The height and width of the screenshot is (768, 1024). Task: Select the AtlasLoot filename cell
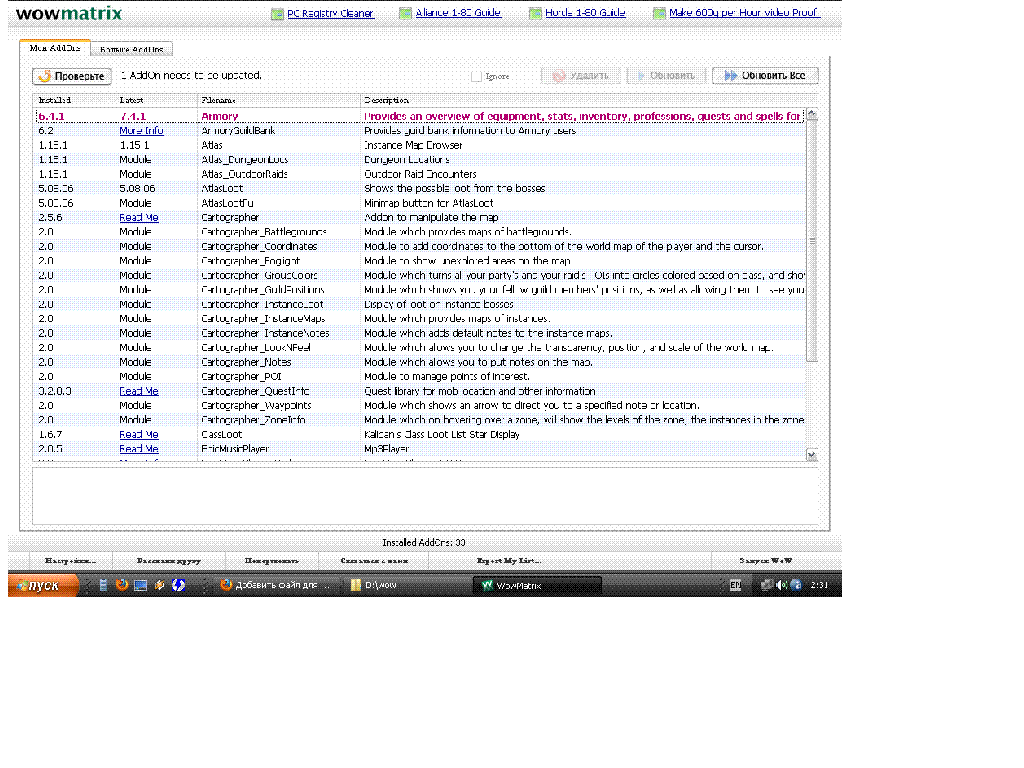222,188
